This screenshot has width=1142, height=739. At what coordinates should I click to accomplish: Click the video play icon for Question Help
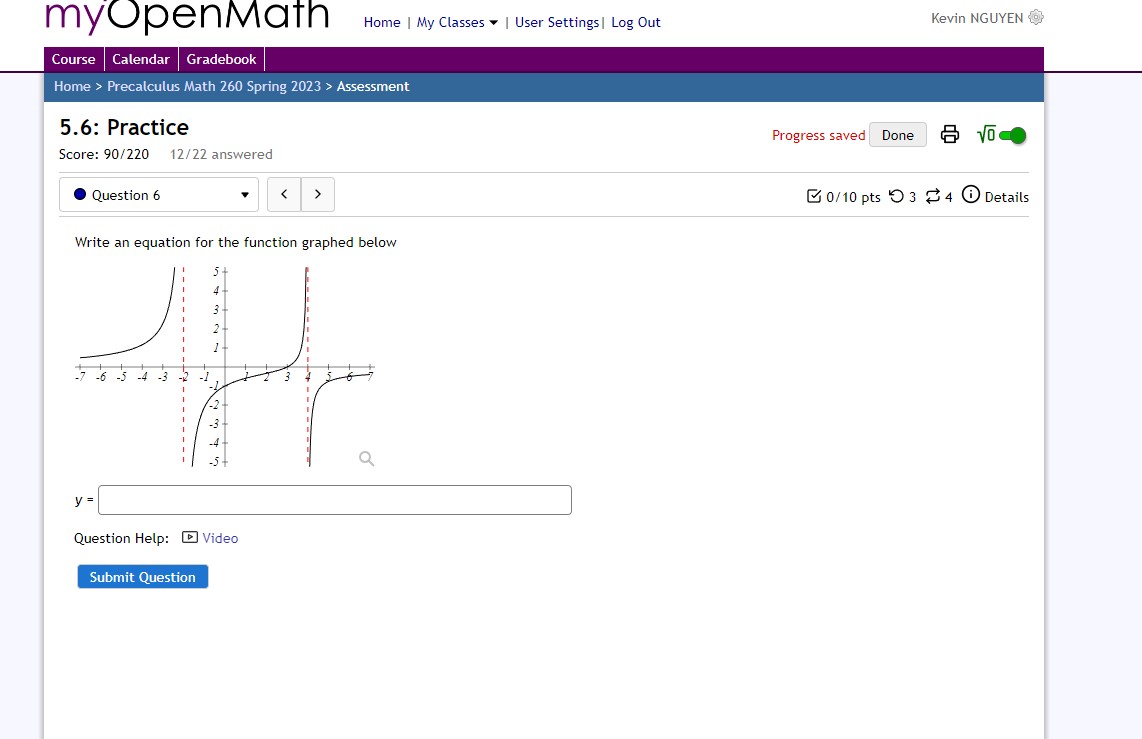coord(189,538)
